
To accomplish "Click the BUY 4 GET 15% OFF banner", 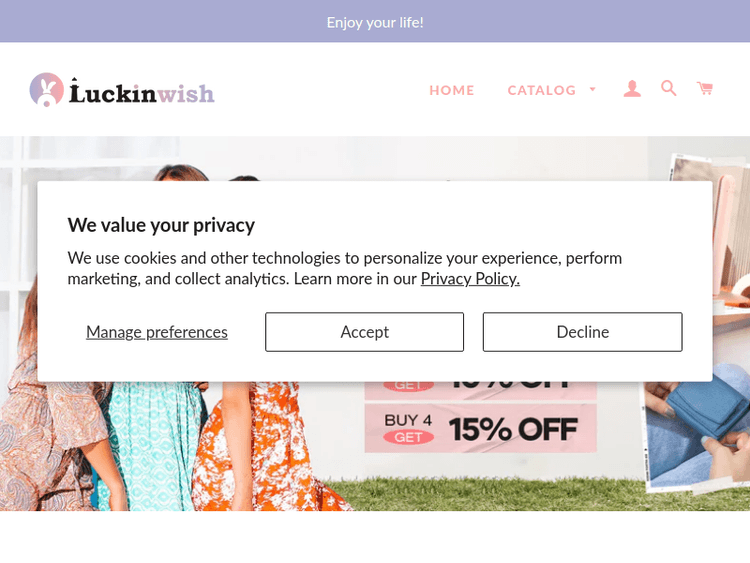I will [x=480, y=429].
